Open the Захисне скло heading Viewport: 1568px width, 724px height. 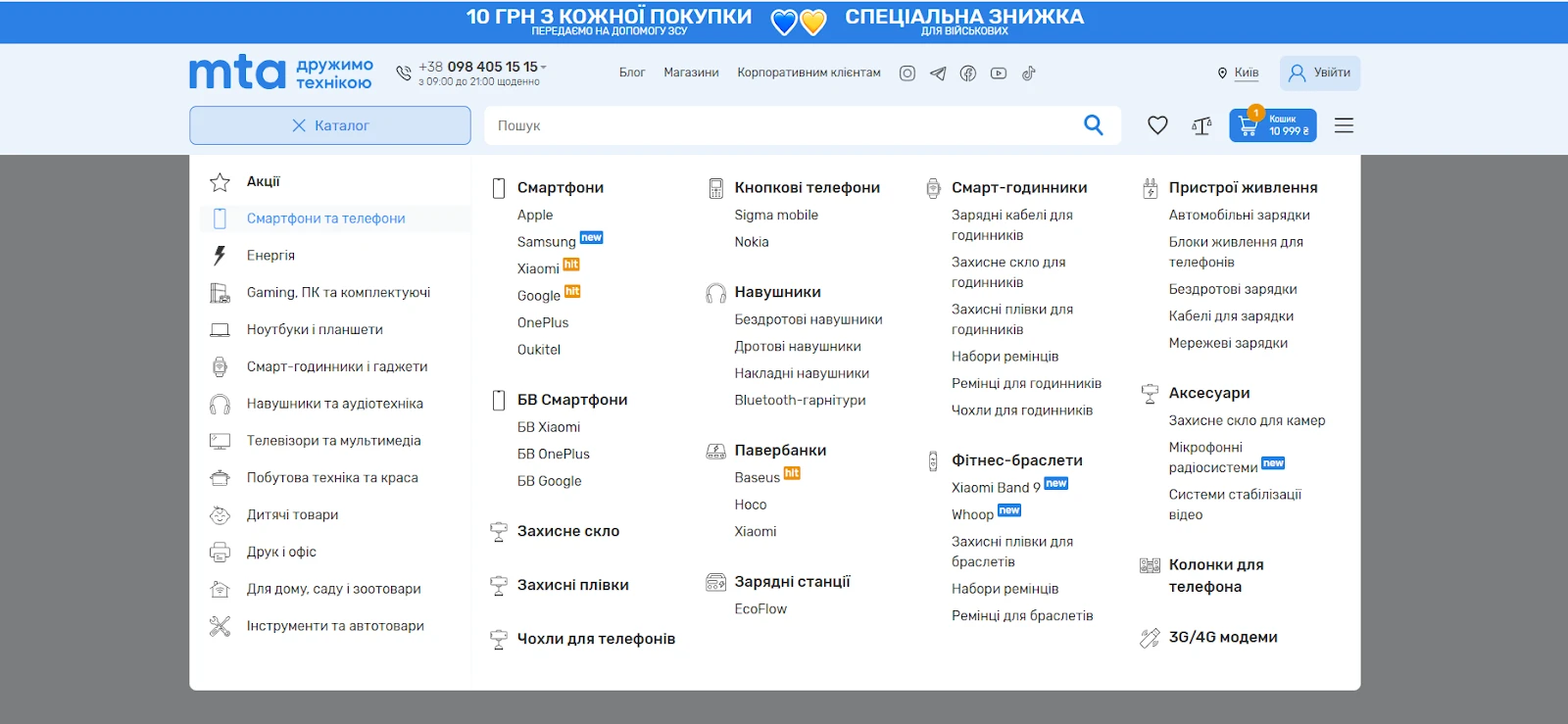(x=568, y=531)
